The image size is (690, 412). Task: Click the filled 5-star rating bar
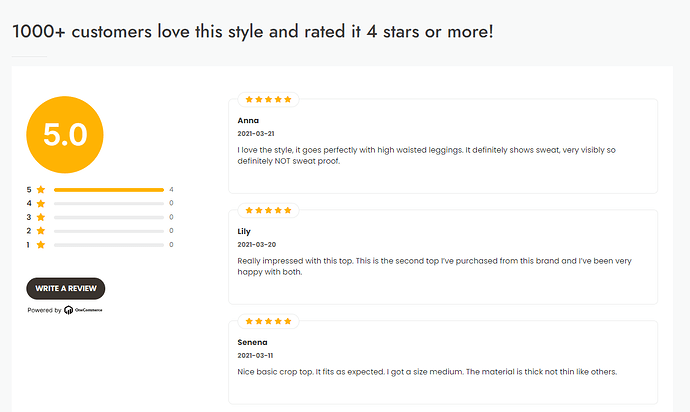pyautogui.click(x=108, y=189)
